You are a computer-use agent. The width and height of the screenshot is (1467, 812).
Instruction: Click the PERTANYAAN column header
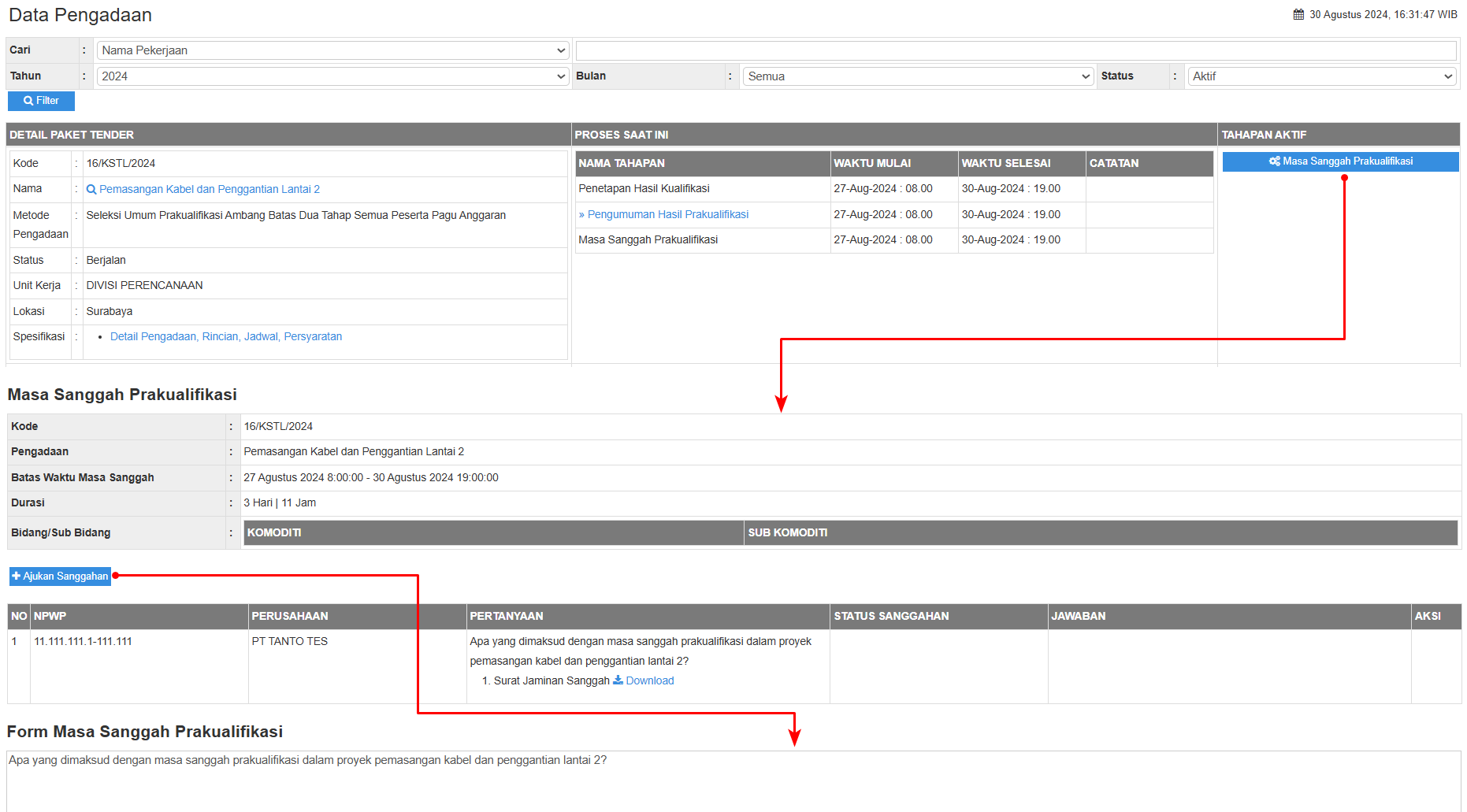pos(648,616)
